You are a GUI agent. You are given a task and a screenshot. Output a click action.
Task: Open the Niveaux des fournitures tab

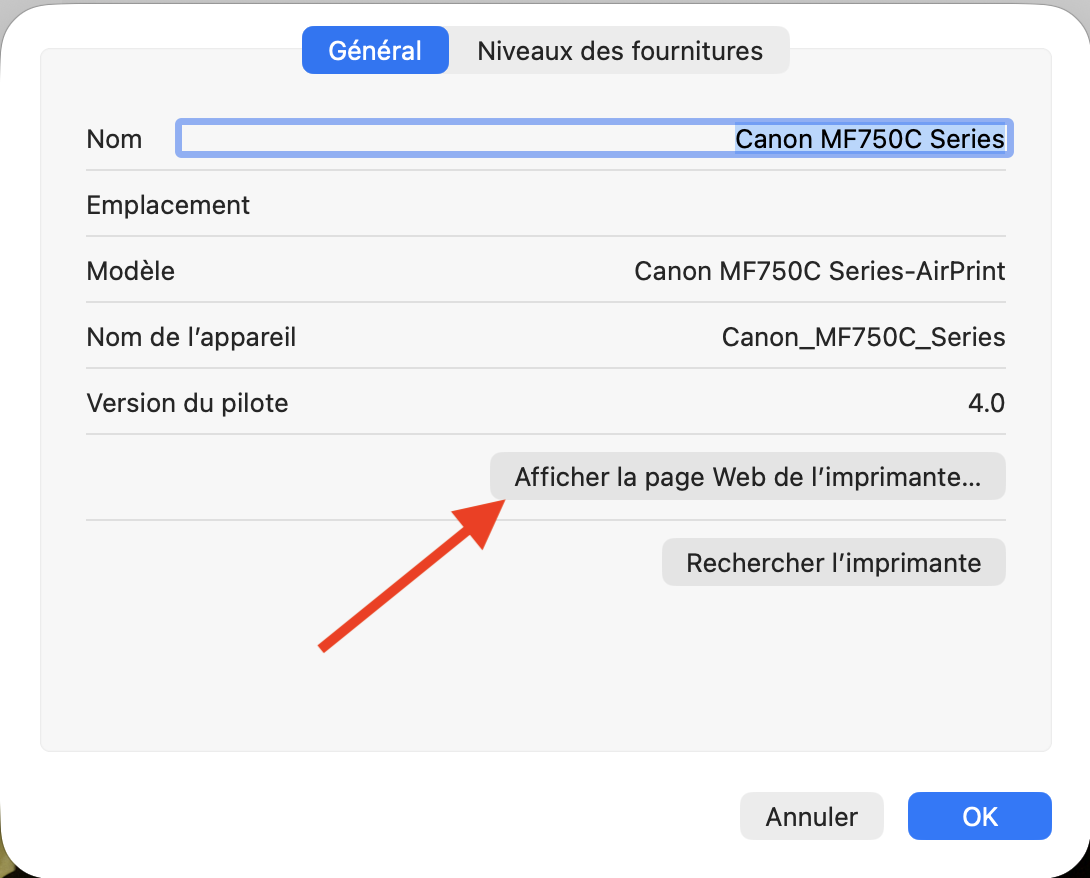620,50
